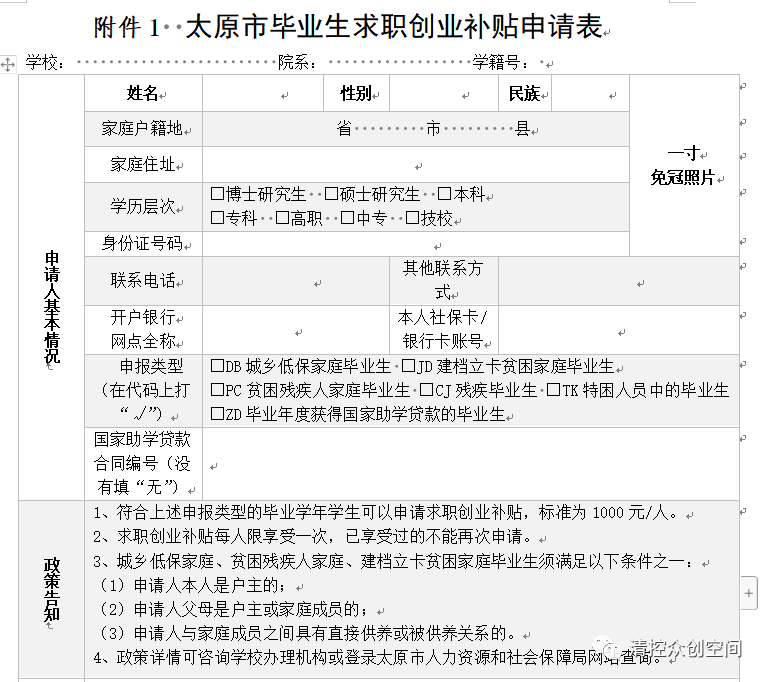Click the 身份证号码 label cell
Image resolution: width=767 pixels, height=682 pixels.
pyautogui.click(x=143, y=244)
